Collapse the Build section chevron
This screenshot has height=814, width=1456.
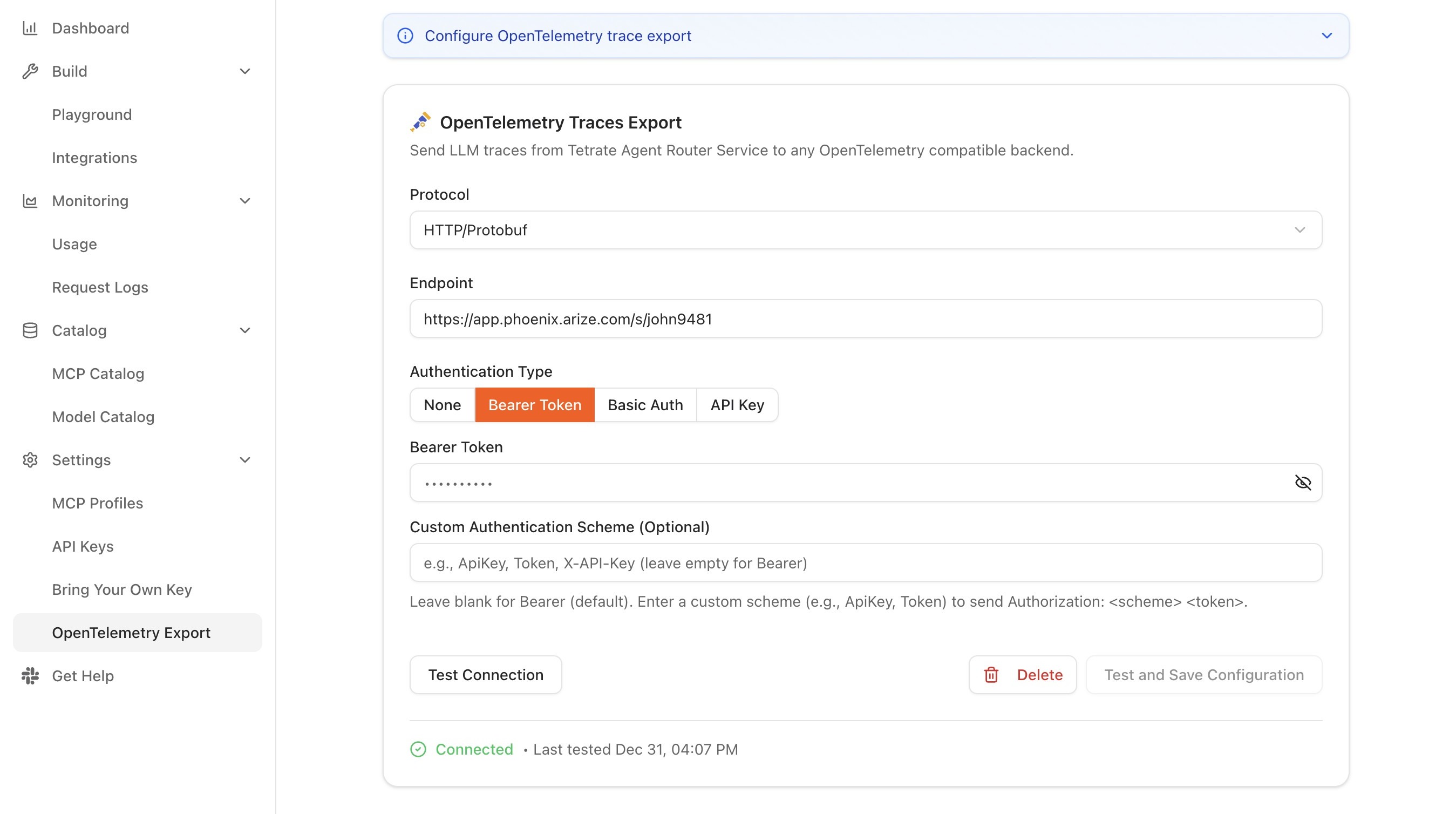245,71
